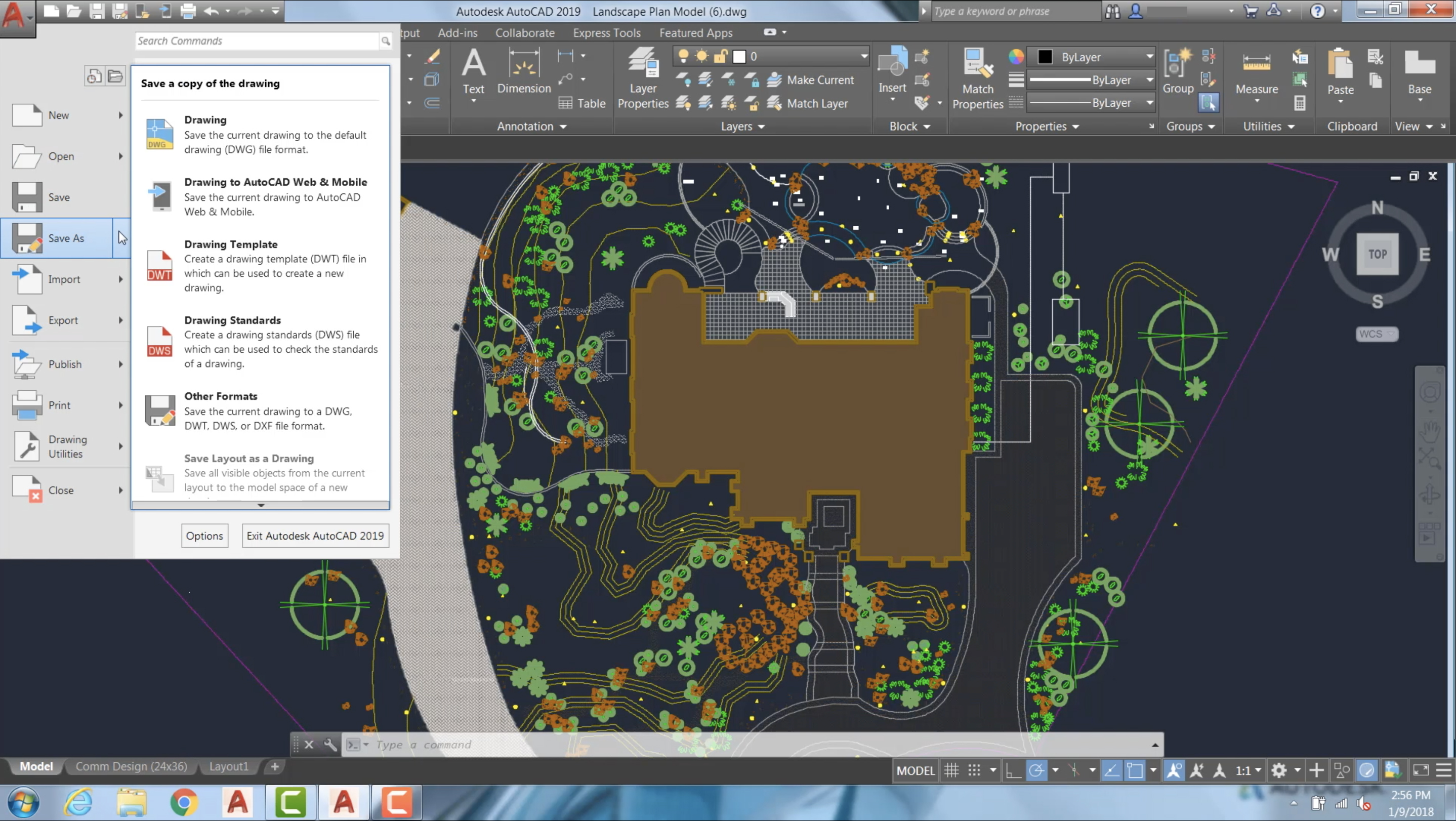This screenshot has height=821, width=1456.
Task: Switch to the Comm Design 24x36 tab
Action: click(131, 765)
